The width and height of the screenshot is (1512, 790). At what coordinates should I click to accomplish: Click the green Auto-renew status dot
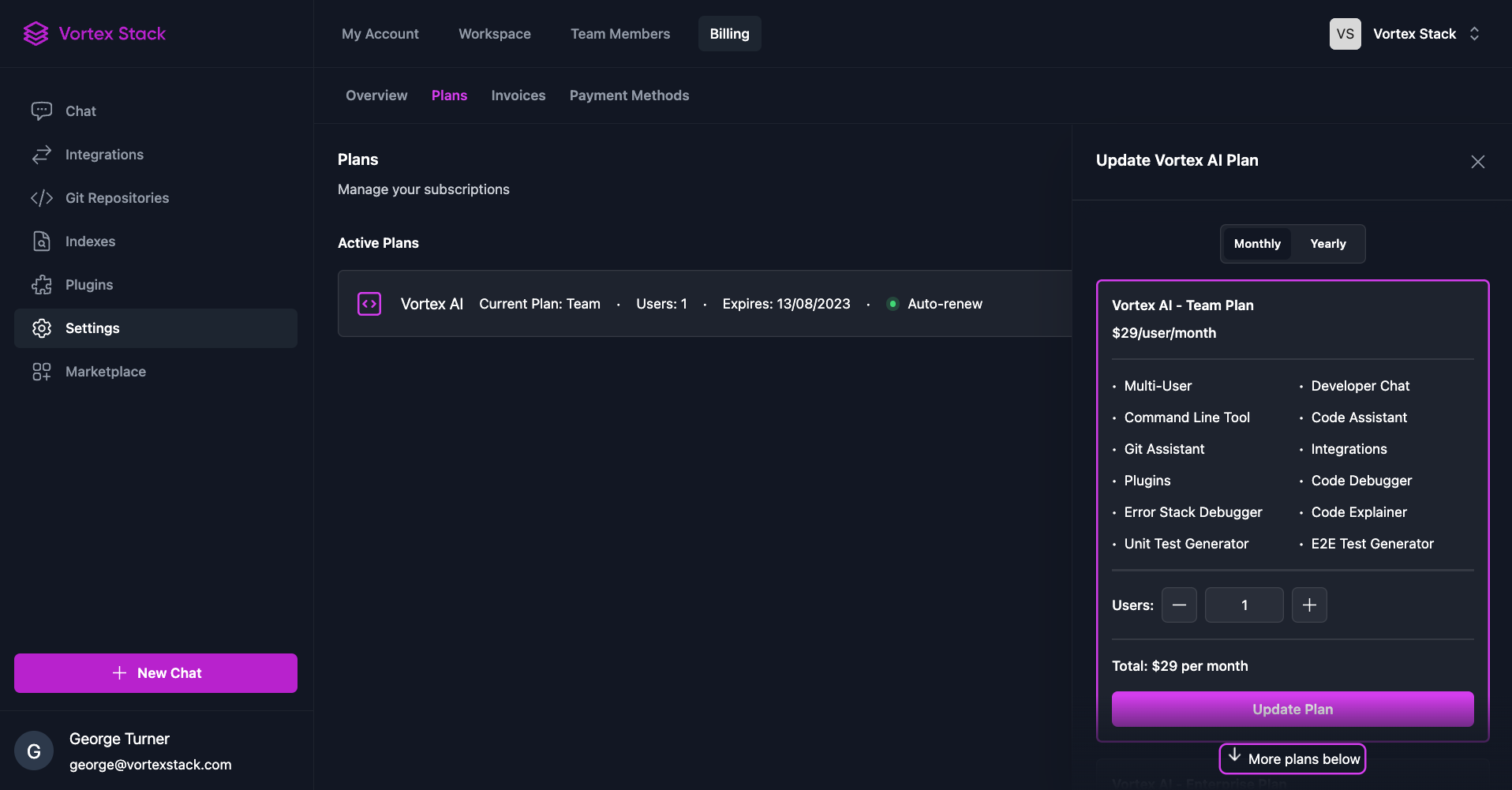click(x=893, y=304)
